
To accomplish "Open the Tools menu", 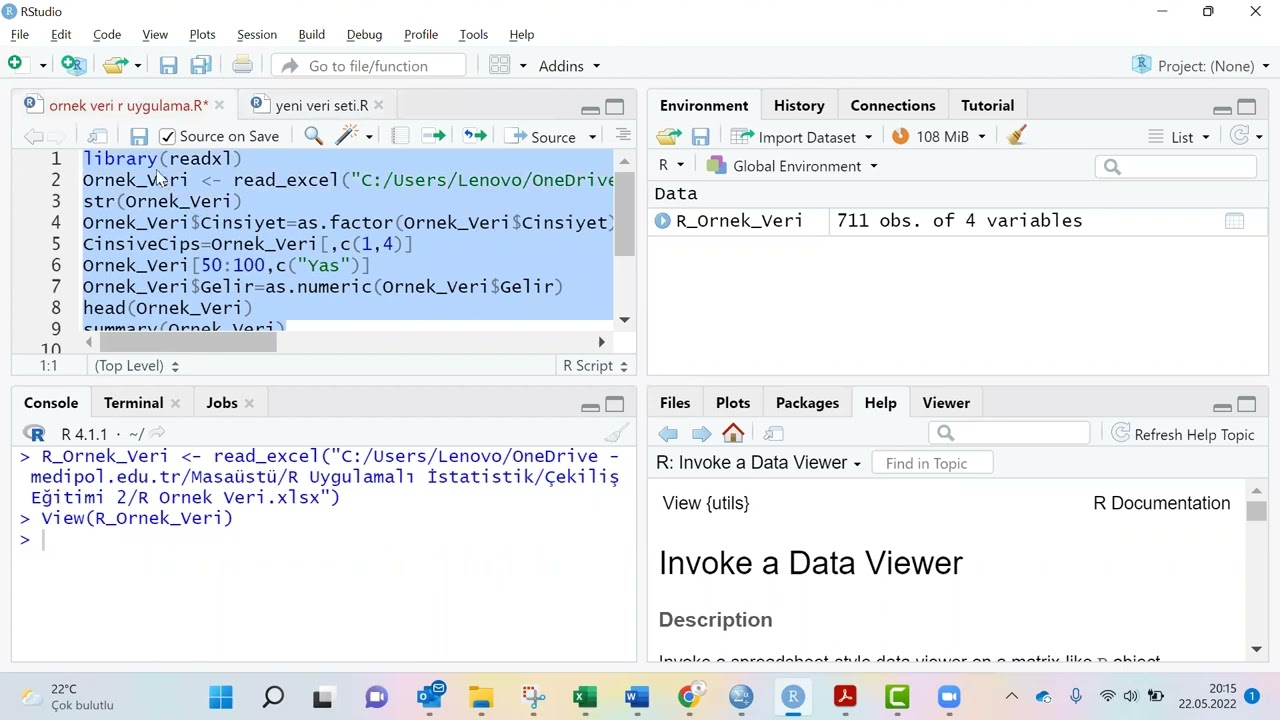I will [473, 34].
